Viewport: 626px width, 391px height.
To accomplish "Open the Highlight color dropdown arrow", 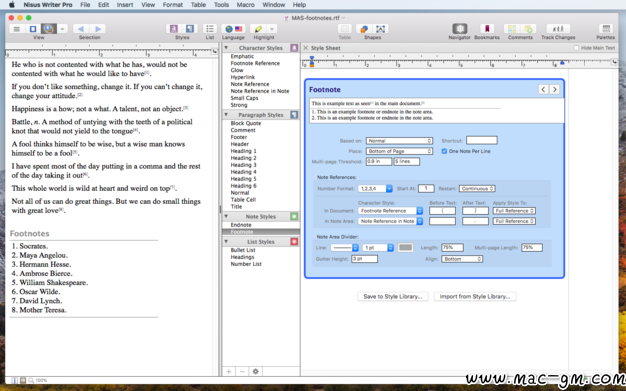I will pyautogui.click(x=272, y=29).
